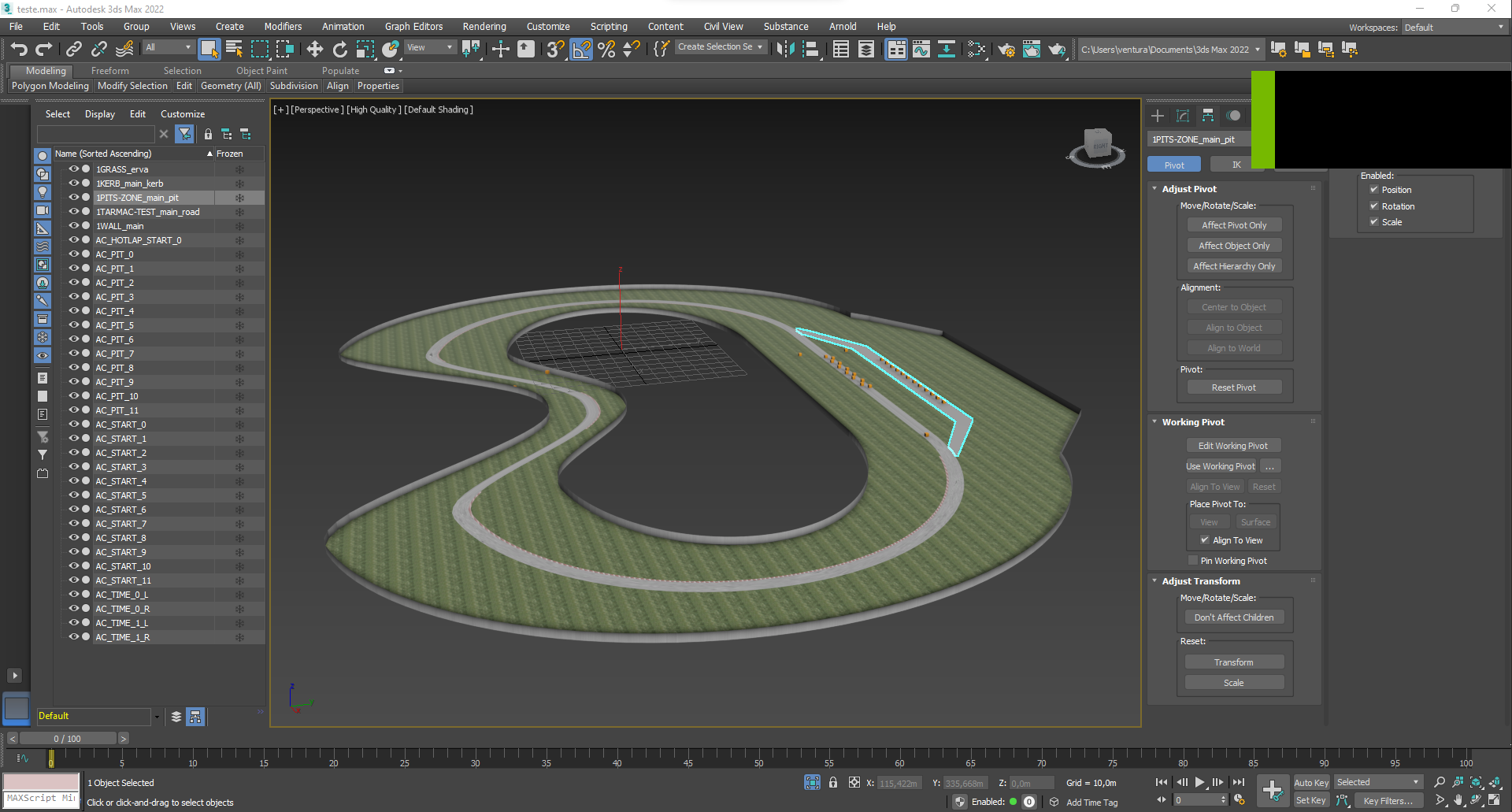This screenshot has height=812, width=1512.
Task: Click the Affect Pivot Only button
Action: pos(1234,225)
